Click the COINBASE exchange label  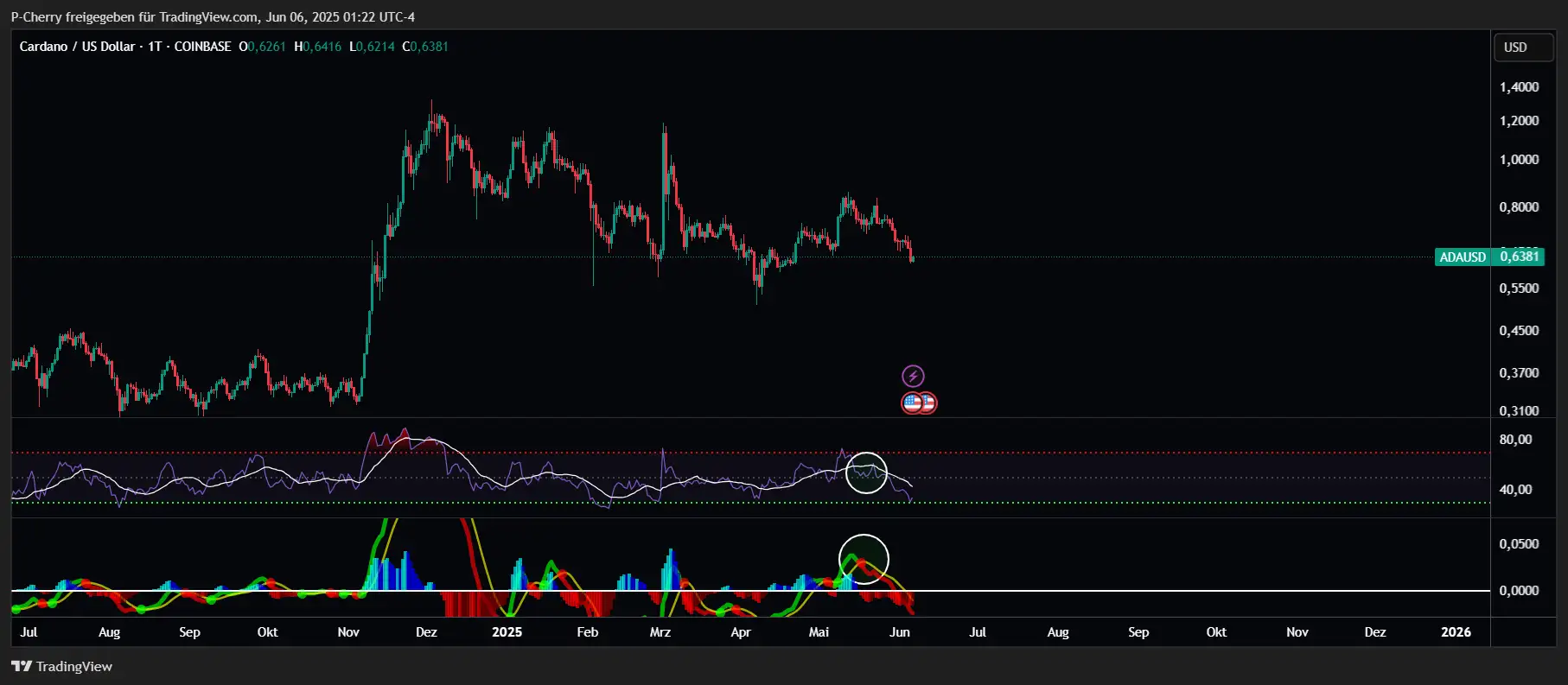[202, 47]
